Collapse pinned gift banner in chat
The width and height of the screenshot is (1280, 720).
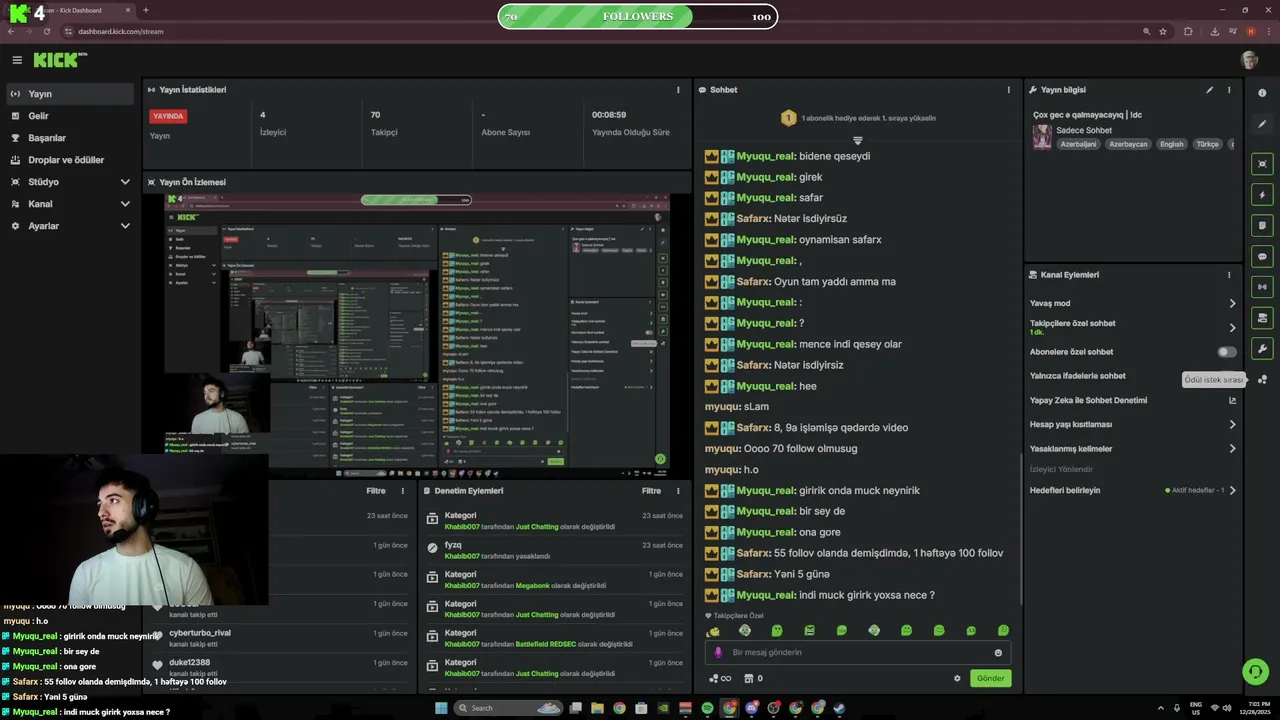tap(857, 140)
